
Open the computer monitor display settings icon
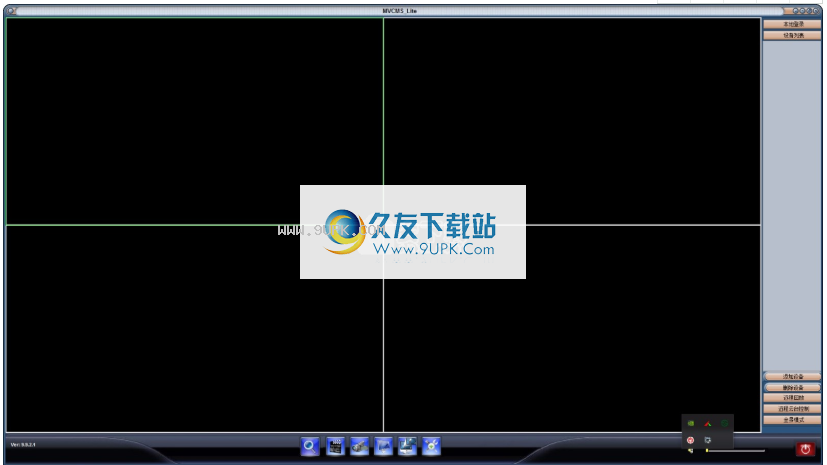pyautogui.click(x=407, y=447)
